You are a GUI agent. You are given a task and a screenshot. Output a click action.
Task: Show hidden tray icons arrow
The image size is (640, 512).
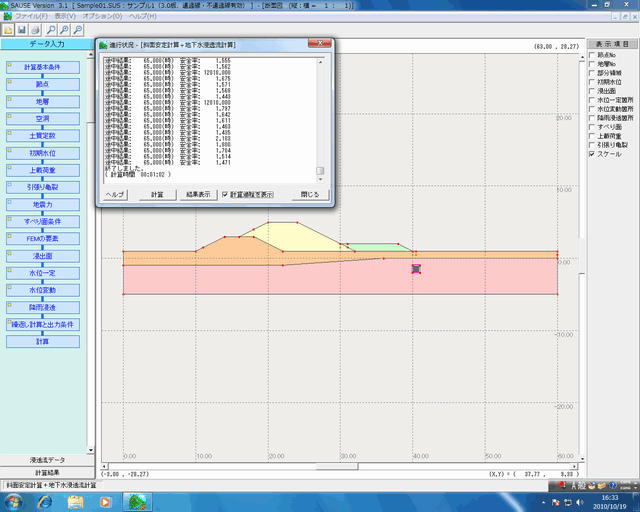click(544, 502)
